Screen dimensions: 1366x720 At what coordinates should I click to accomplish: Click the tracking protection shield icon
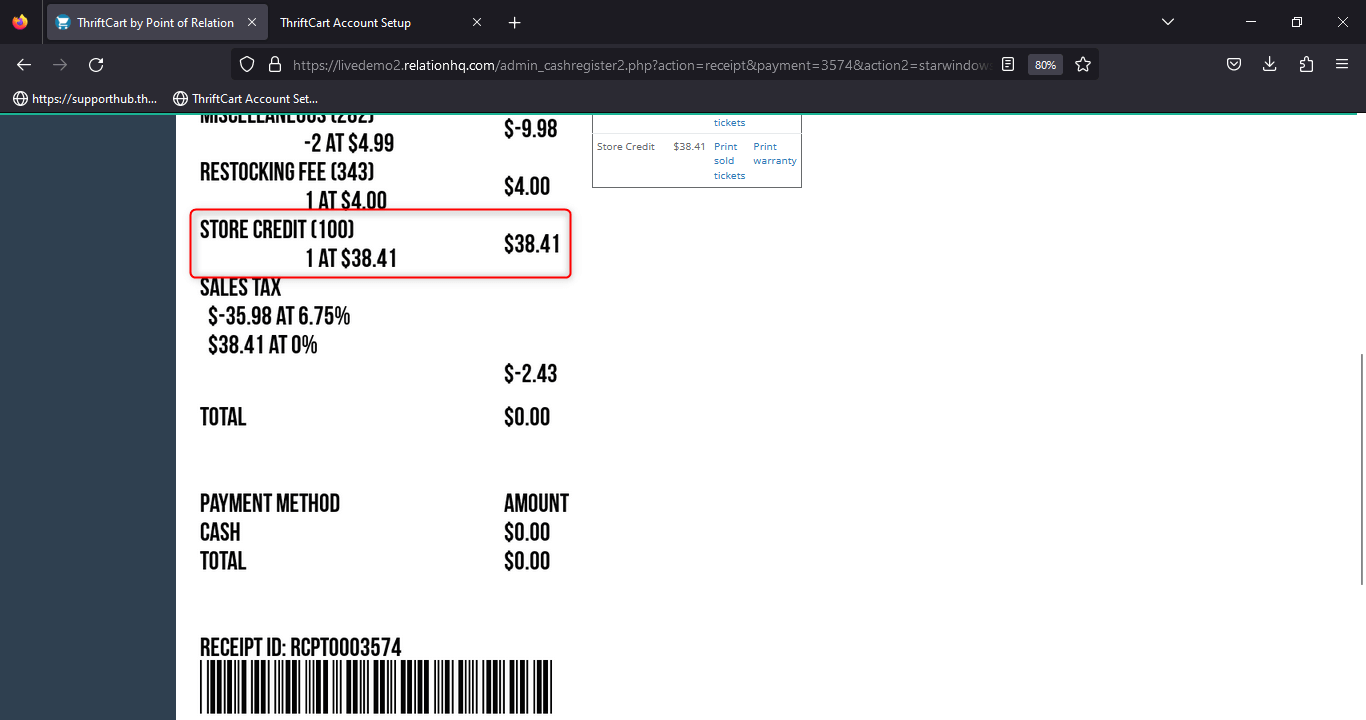click(246, 64)
